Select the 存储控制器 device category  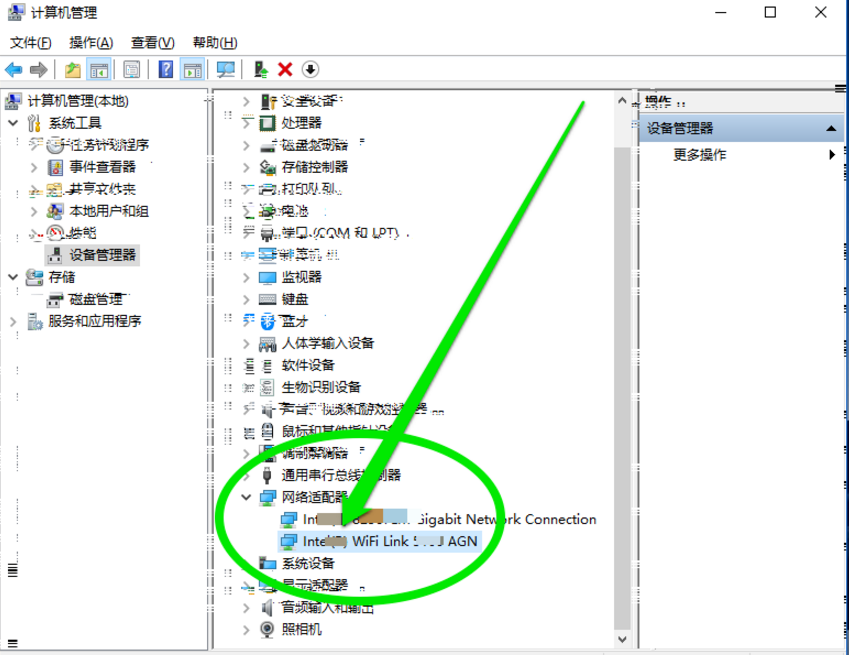click(x=315, y=167)
